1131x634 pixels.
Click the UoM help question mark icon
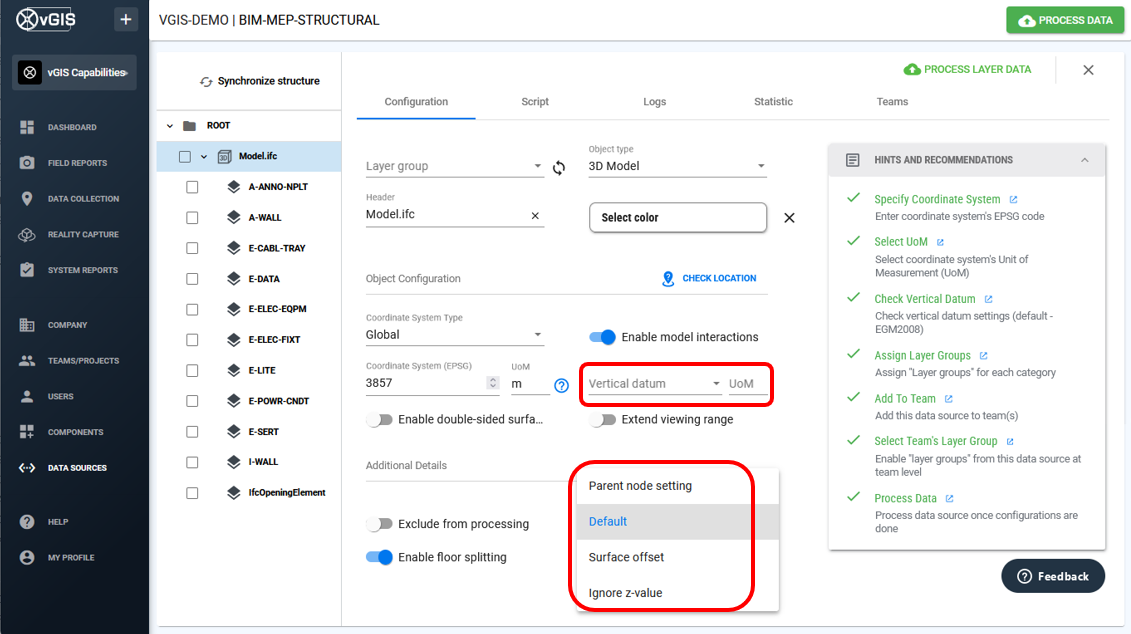[x=561, y=387]
